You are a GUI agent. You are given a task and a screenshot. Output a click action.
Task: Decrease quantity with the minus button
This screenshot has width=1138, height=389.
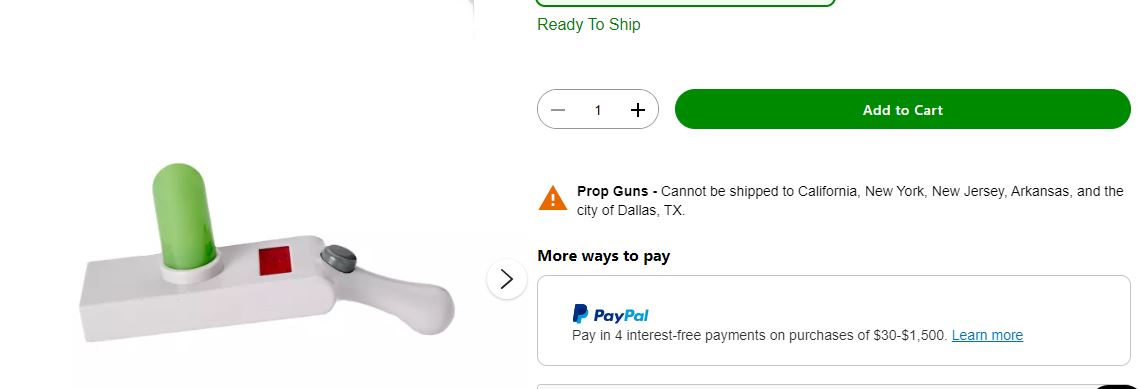[x=557, y=110]
